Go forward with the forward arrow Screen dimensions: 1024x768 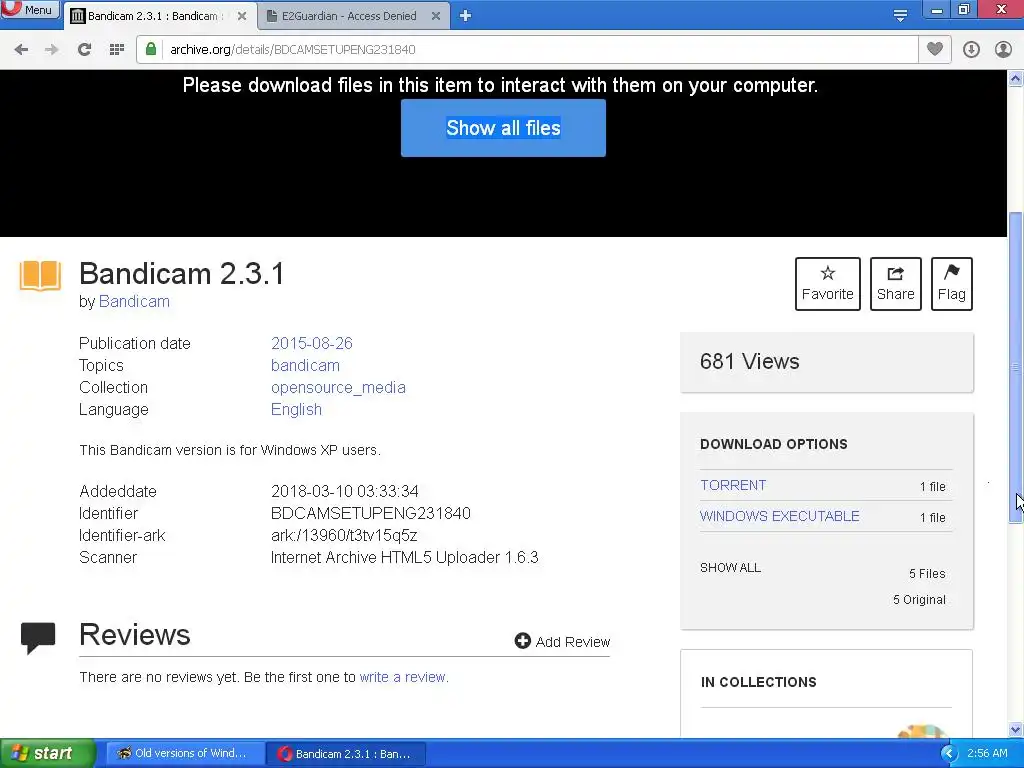52,50
